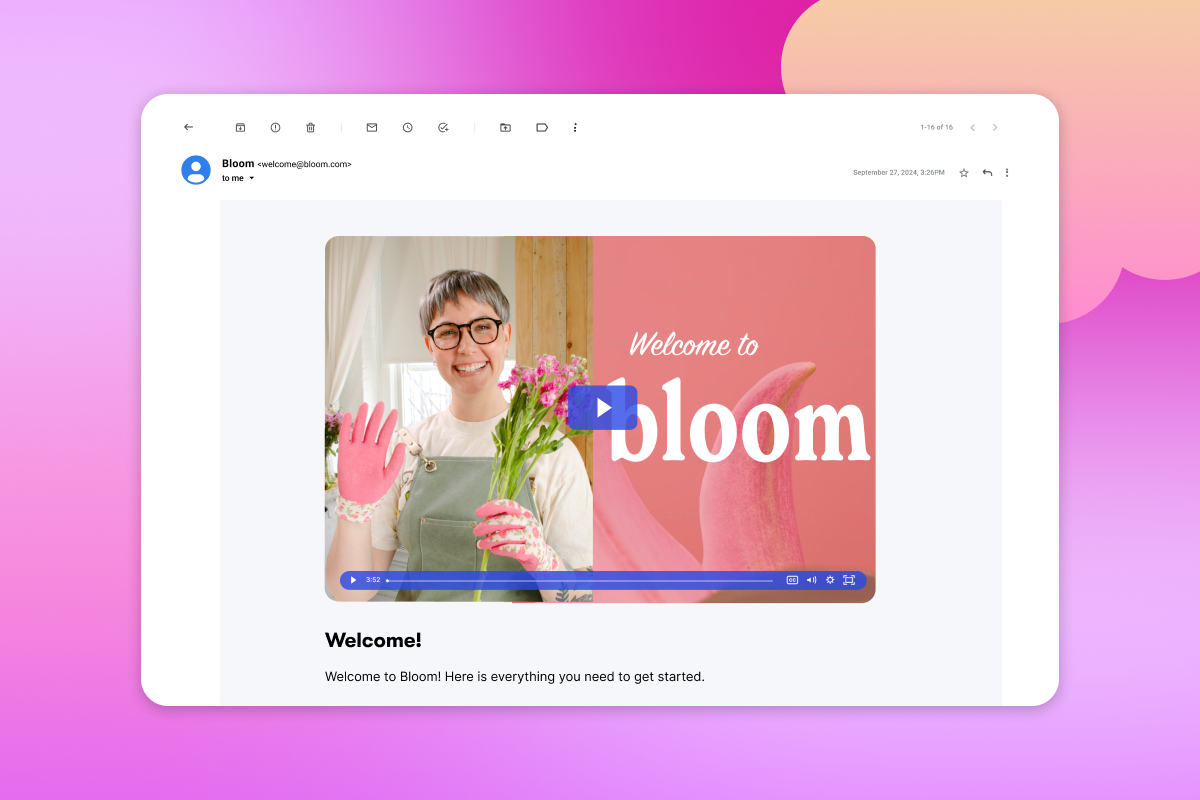Mute the video audio
The height and width of the screenshot is (800, 1200).
coord(811,580)
